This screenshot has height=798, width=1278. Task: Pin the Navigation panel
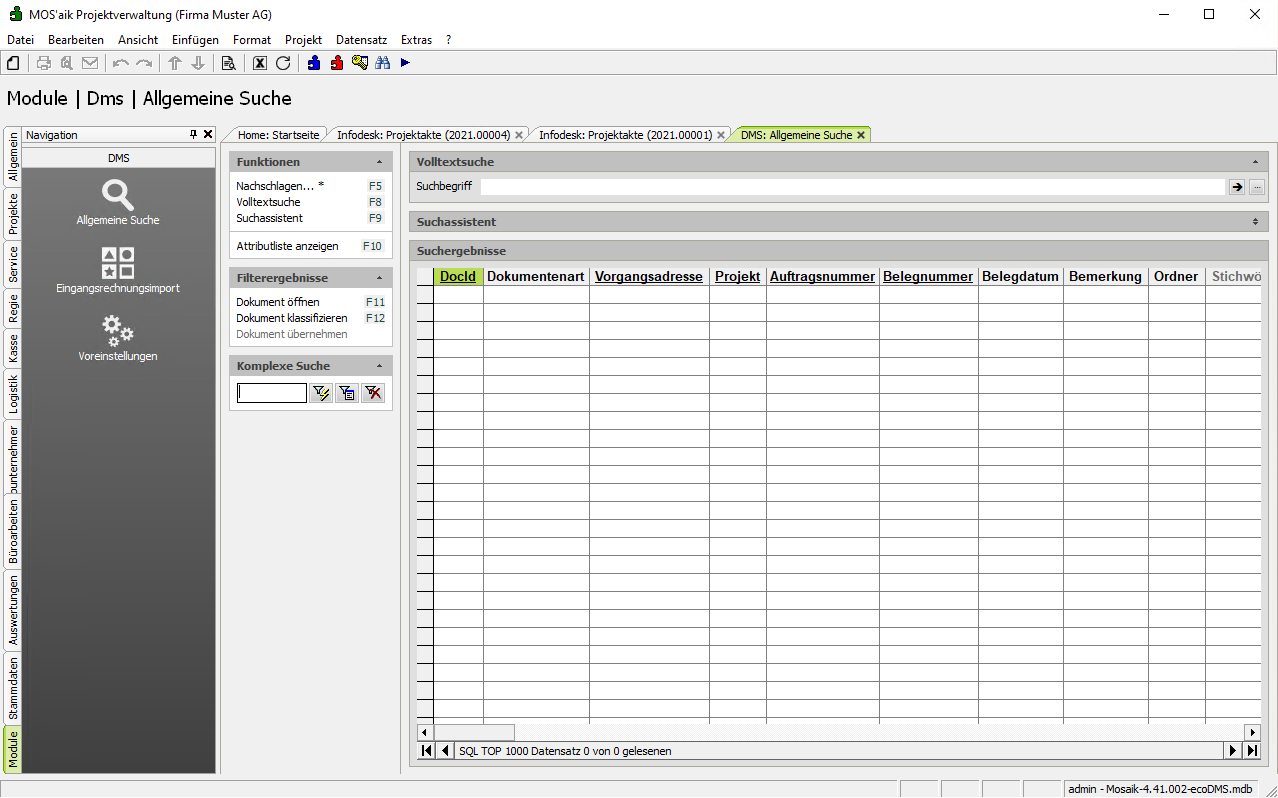[194, 134]
